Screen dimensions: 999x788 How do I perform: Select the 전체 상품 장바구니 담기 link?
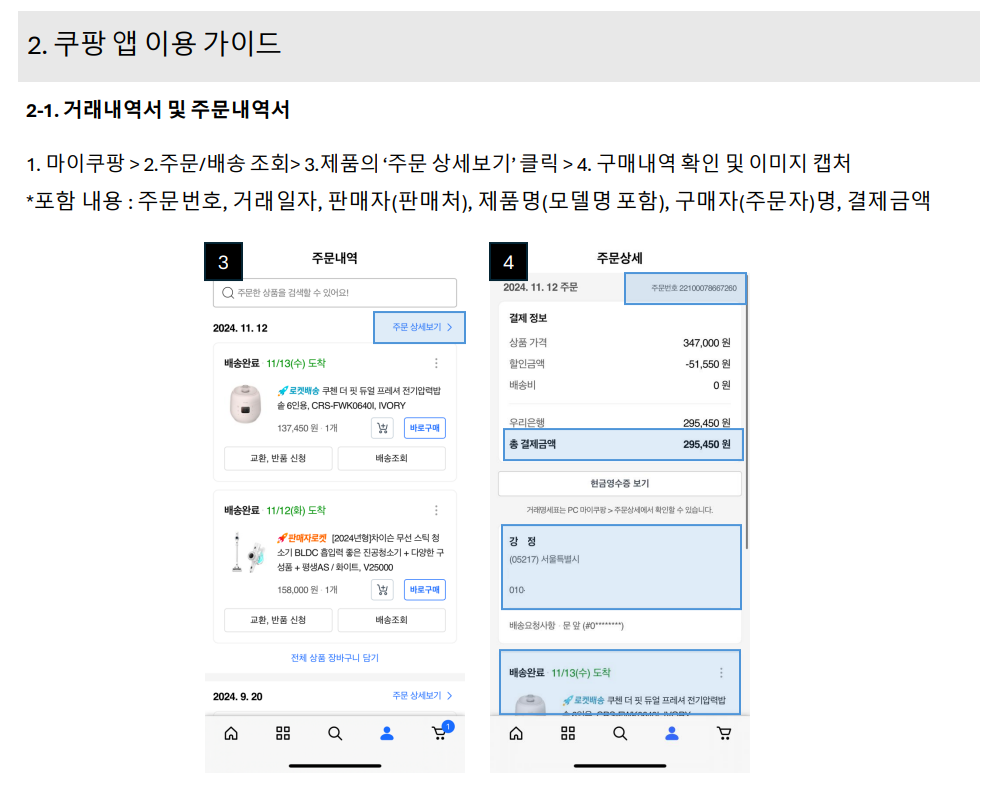pos(335,656)
